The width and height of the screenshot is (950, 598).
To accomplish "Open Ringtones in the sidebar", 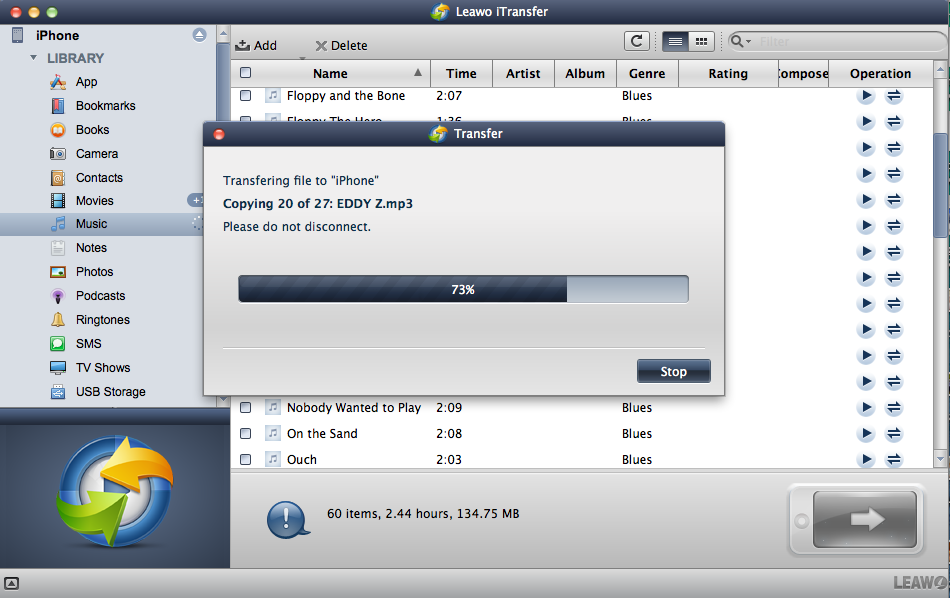I will [102, 320].
